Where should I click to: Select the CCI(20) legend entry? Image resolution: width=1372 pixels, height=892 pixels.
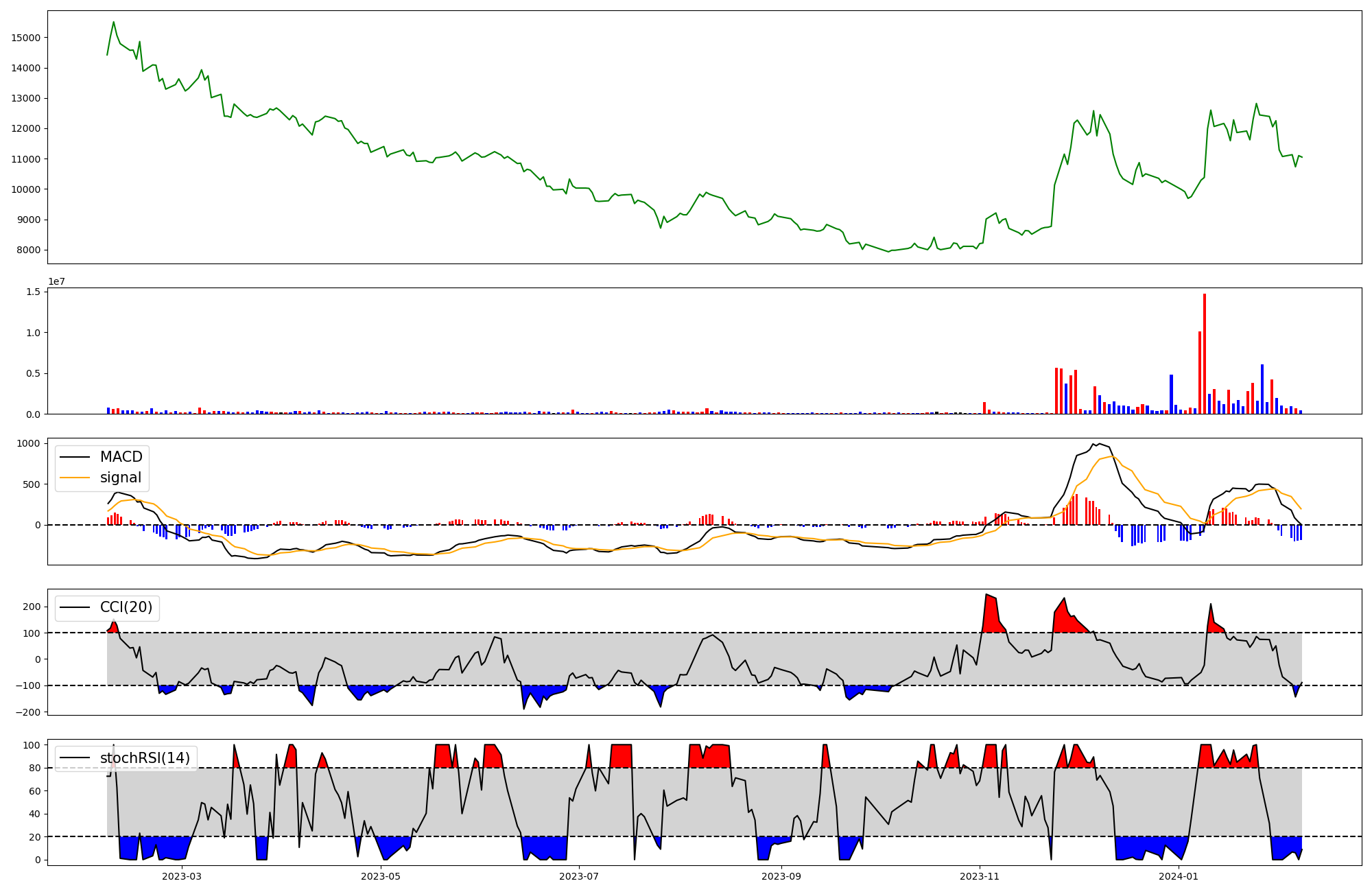(x=126, y=607)
